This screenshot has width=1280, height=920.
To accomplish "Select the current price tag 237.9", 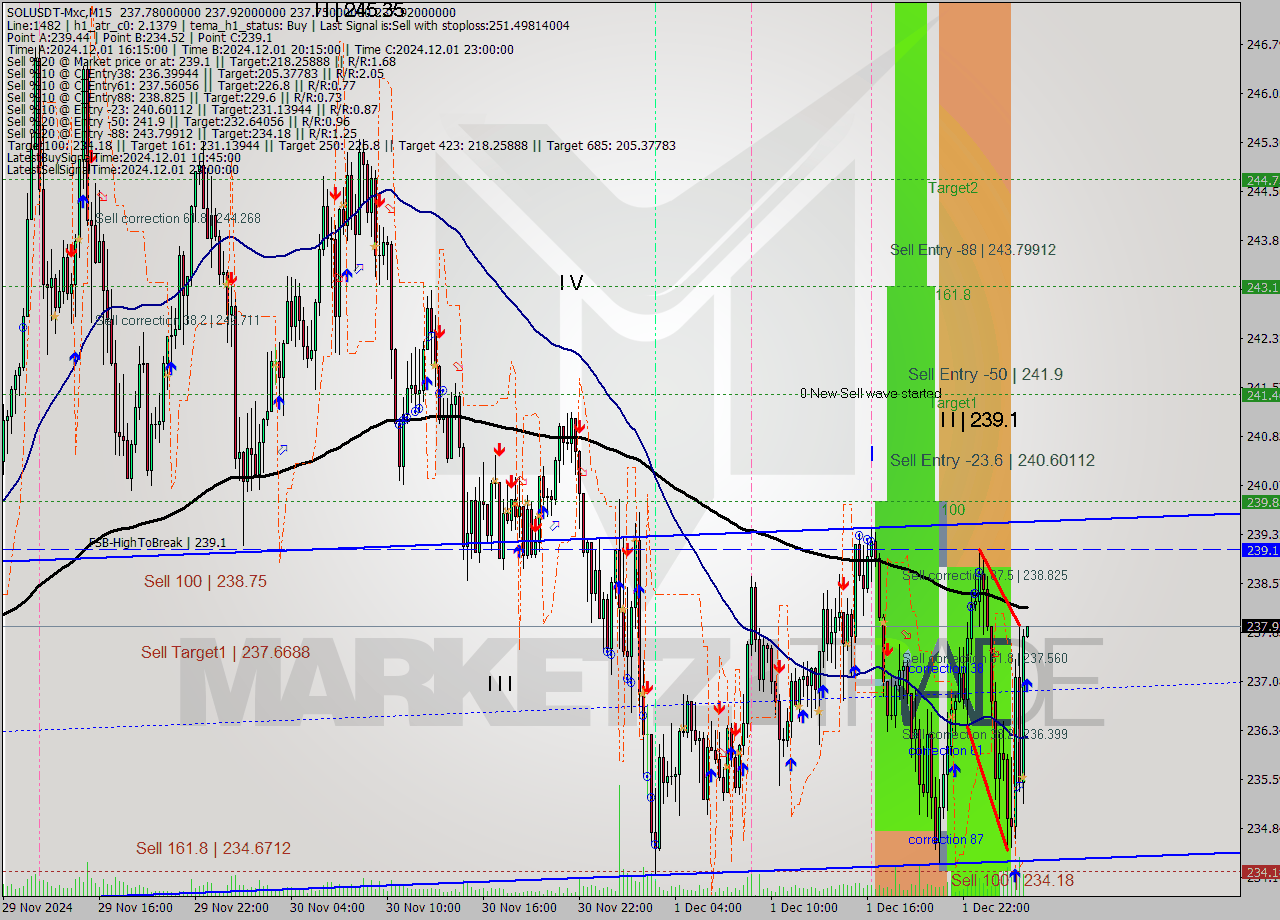I will (x=1260, y=627).
